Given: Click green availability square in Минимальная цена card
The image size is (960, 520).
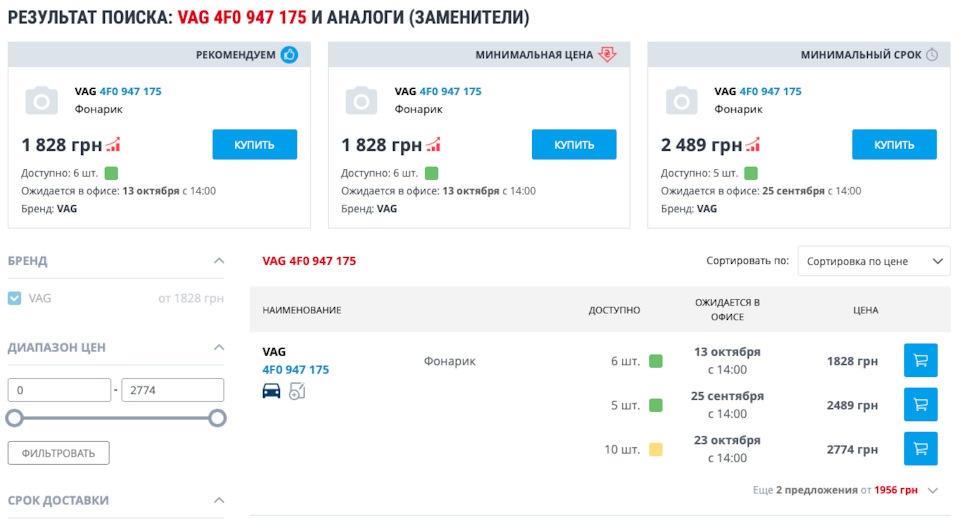Looking at the screenshot, I should click(432, 173).
